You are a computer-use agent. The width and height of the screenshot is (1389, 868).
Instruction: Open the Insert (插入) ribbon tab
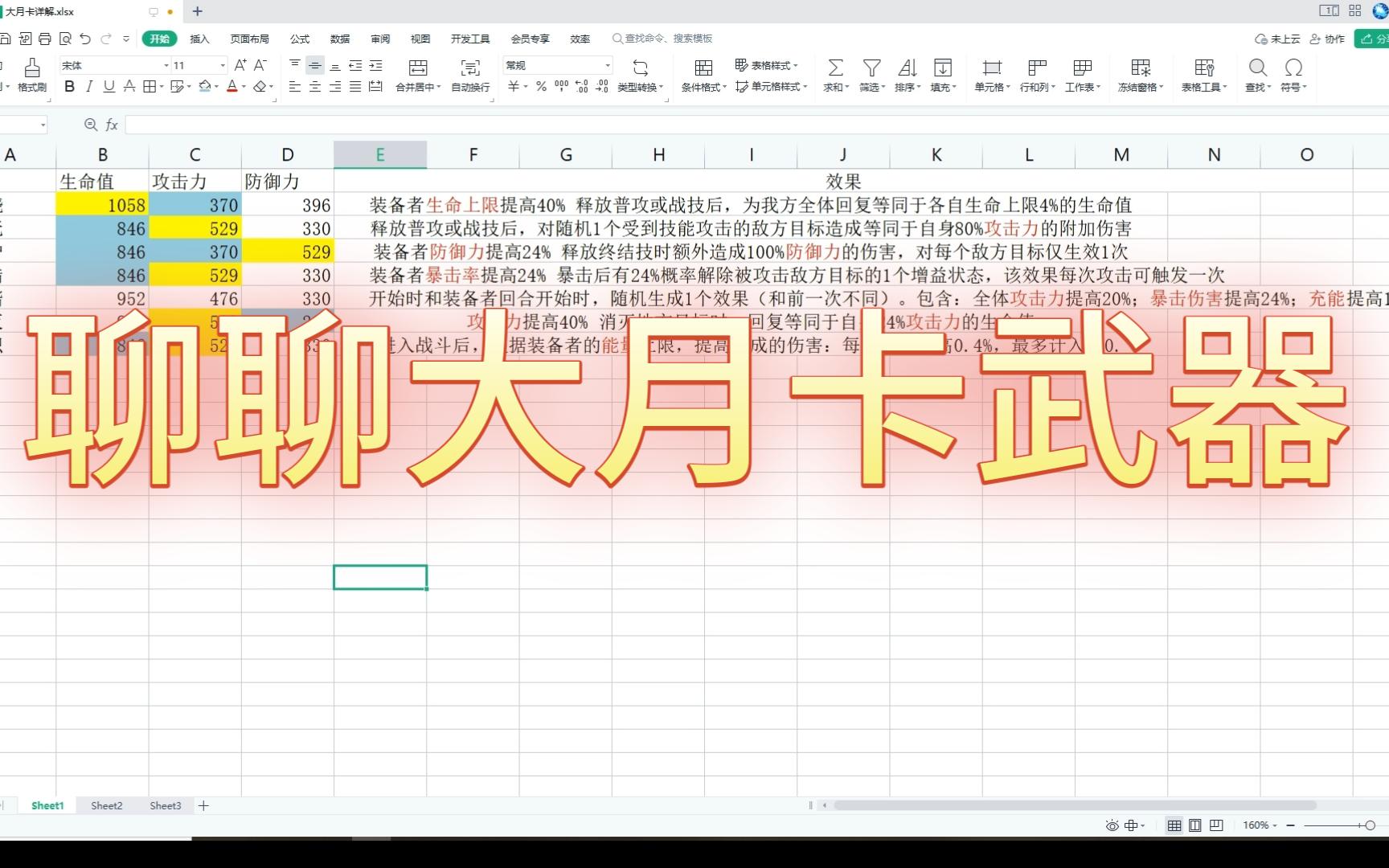click(x=199, y=39)
